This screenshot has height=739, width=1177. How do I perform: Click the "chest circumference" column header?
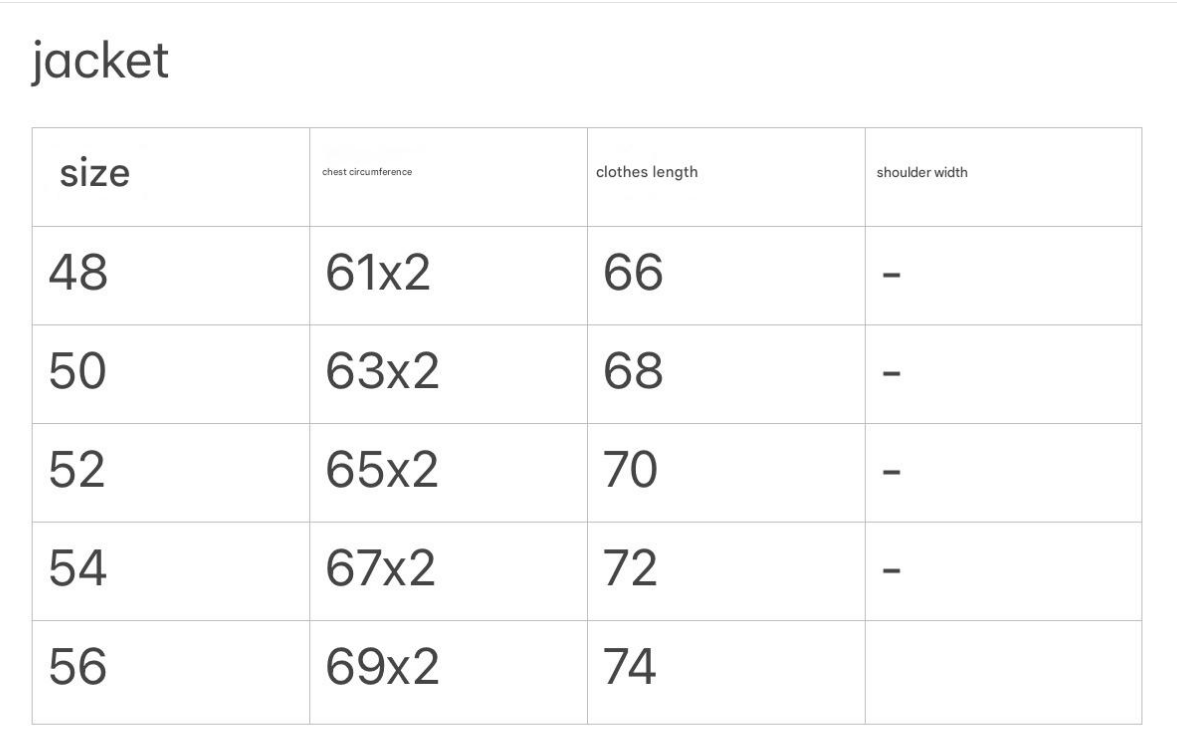367,172
